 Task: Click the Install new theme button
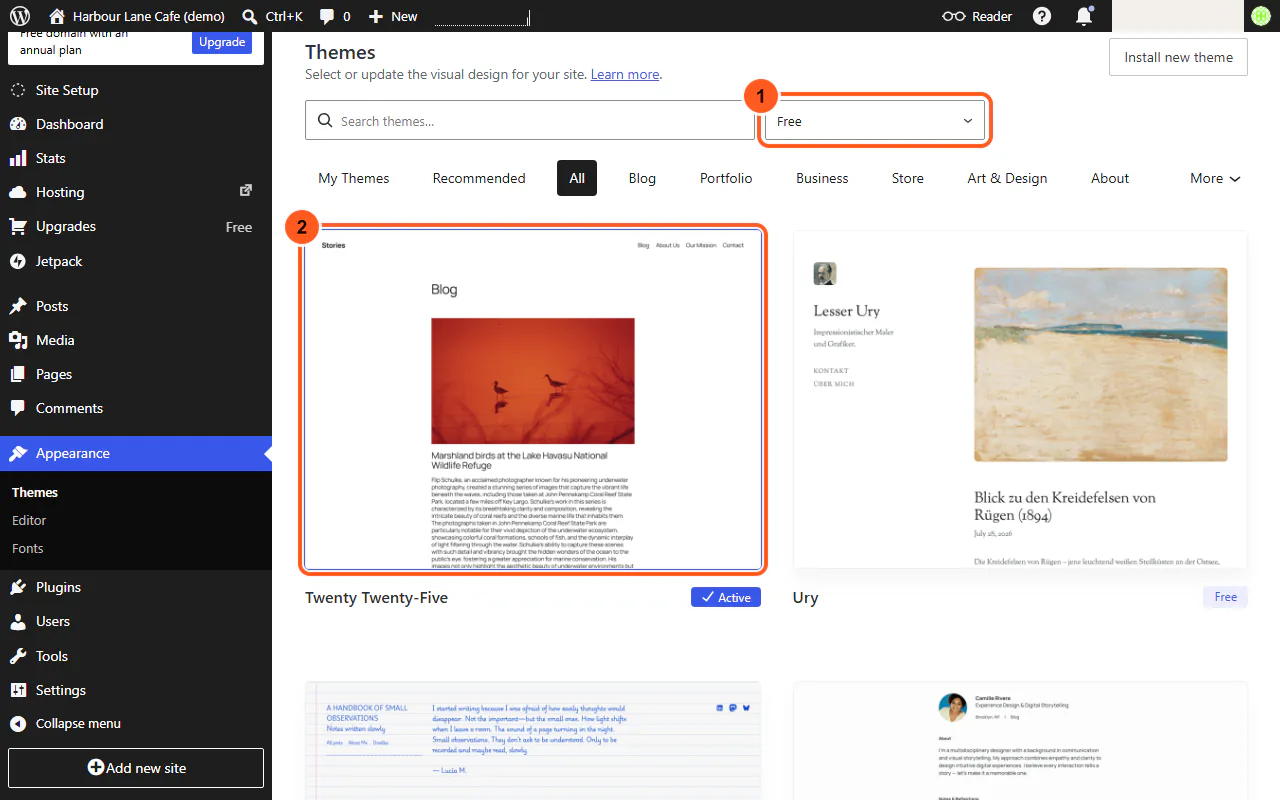[1178, 57]
